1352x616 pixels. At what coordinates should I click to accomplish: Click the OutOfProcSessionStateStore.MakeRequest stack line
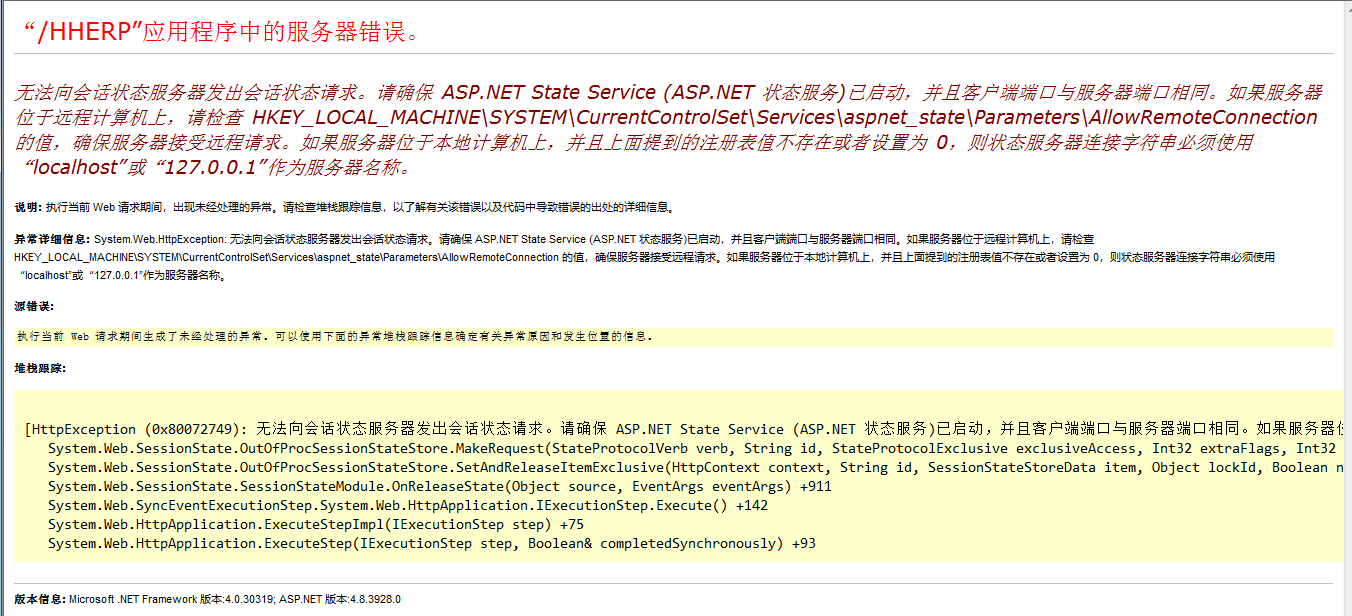pos(692,449)
